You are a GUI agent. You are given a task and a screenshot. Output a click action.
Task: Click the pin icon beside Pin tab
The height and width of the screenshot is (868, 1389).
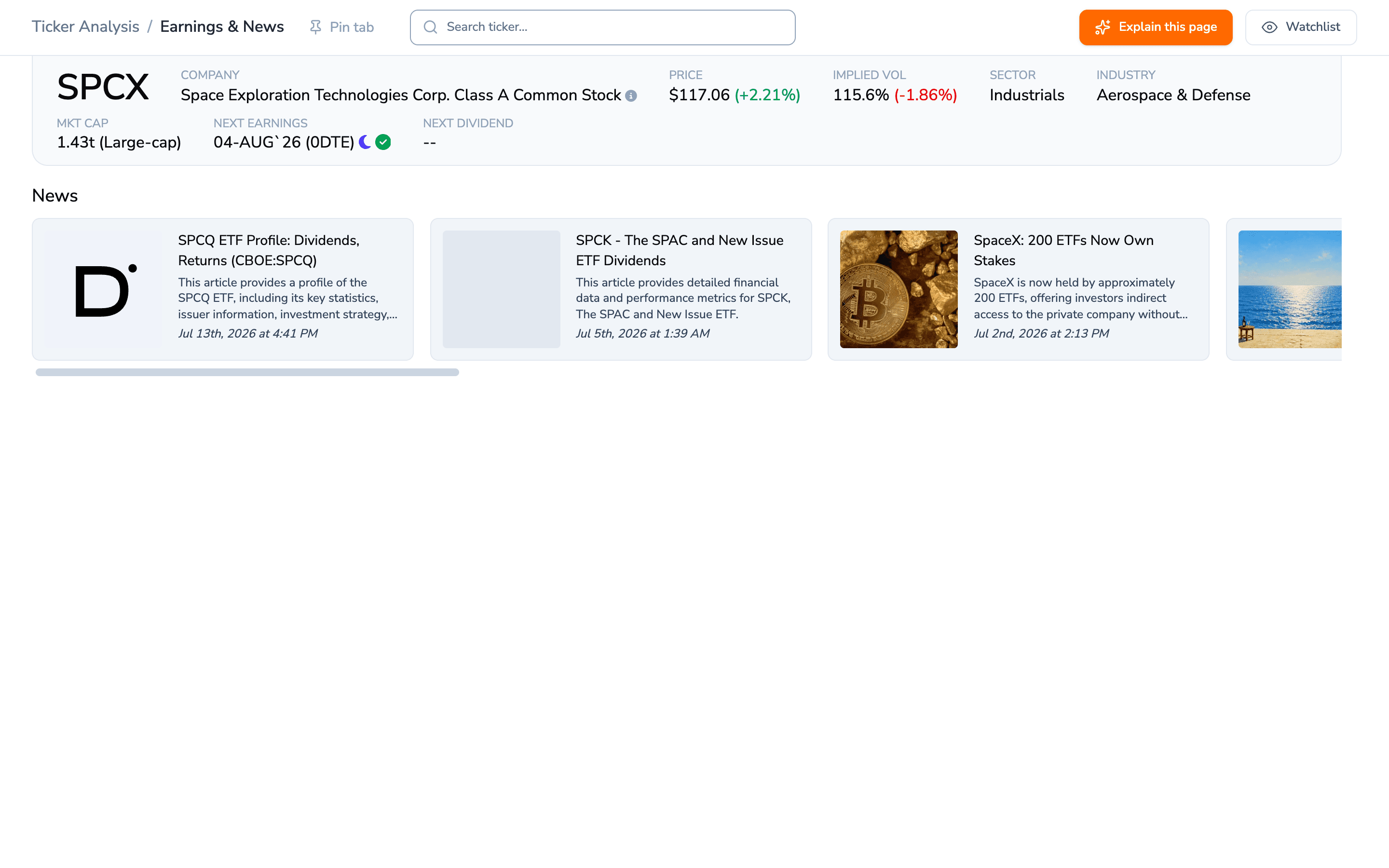pos(315,27)
